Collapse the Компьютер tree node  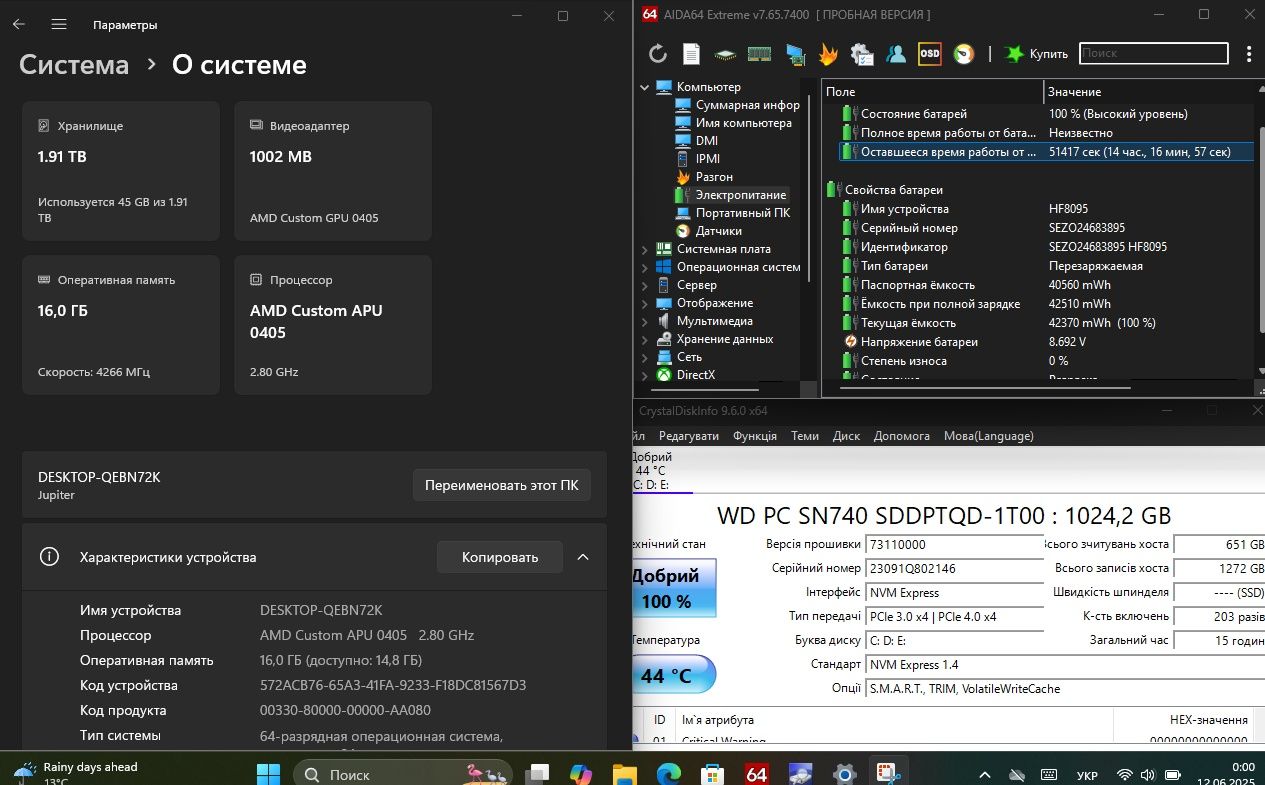point(645,87)
